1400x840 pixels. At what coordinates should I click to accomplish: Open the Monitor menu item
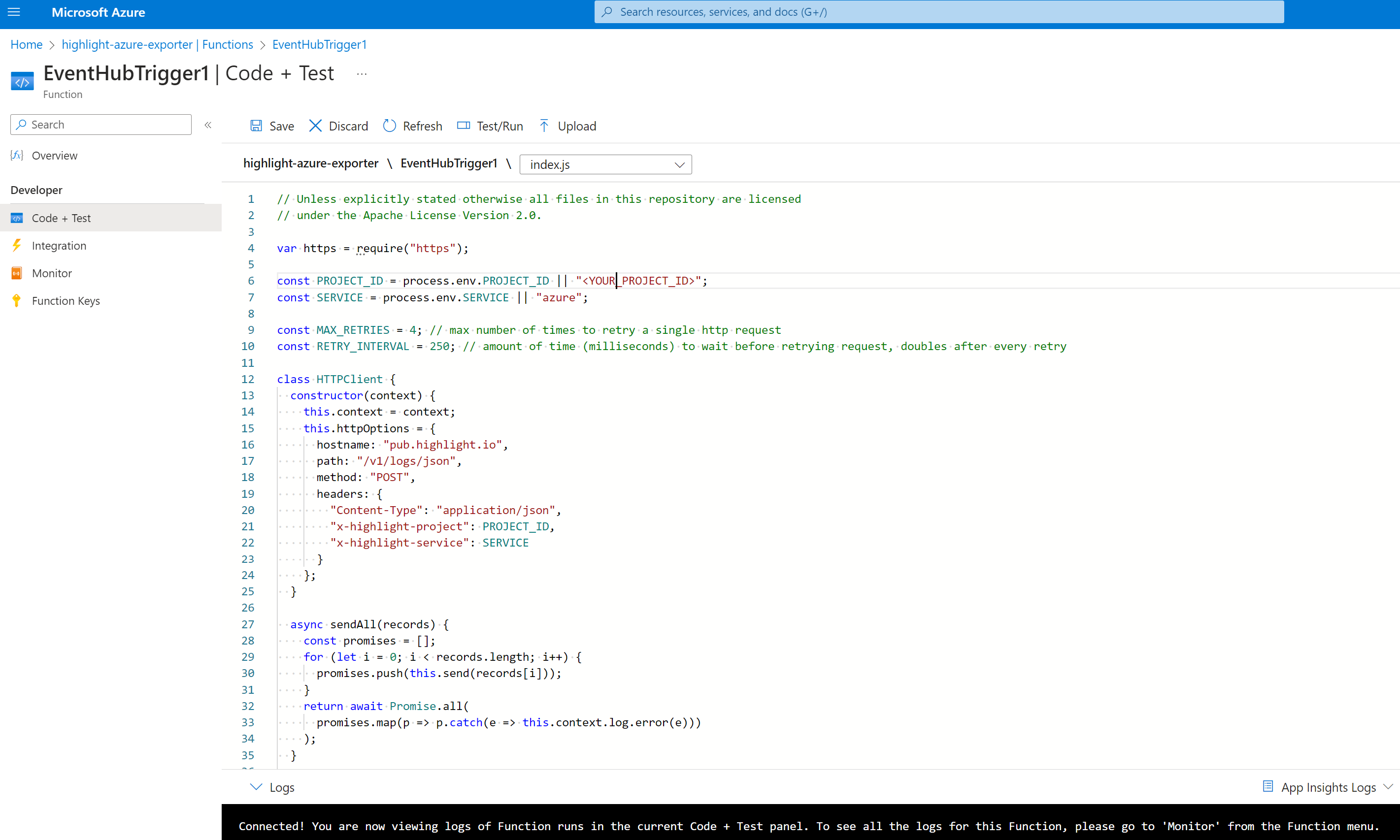(x=52, y=273)
